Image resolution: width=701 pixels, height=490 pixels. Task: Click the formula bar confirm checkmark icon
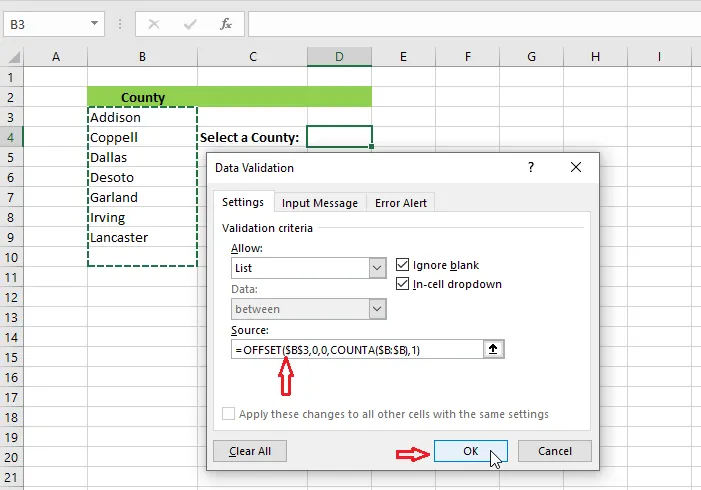[x=190, y=24]
